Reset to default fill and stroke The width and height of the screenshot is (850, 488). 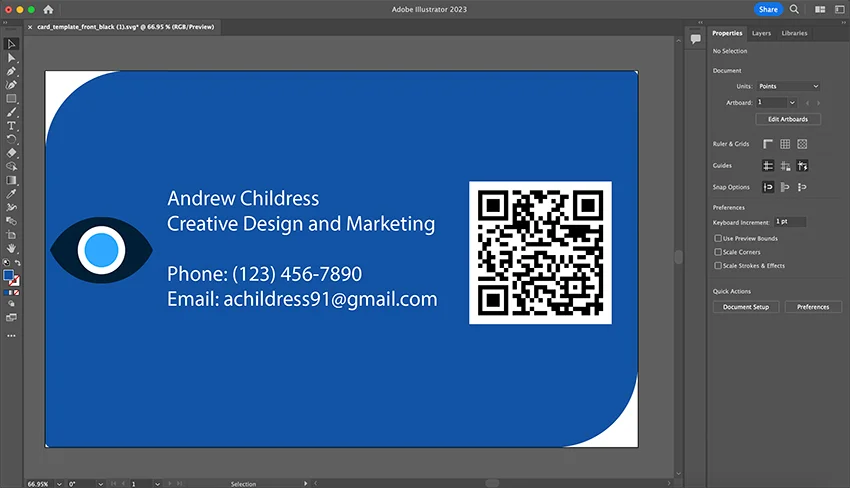[x=7, y=262]
